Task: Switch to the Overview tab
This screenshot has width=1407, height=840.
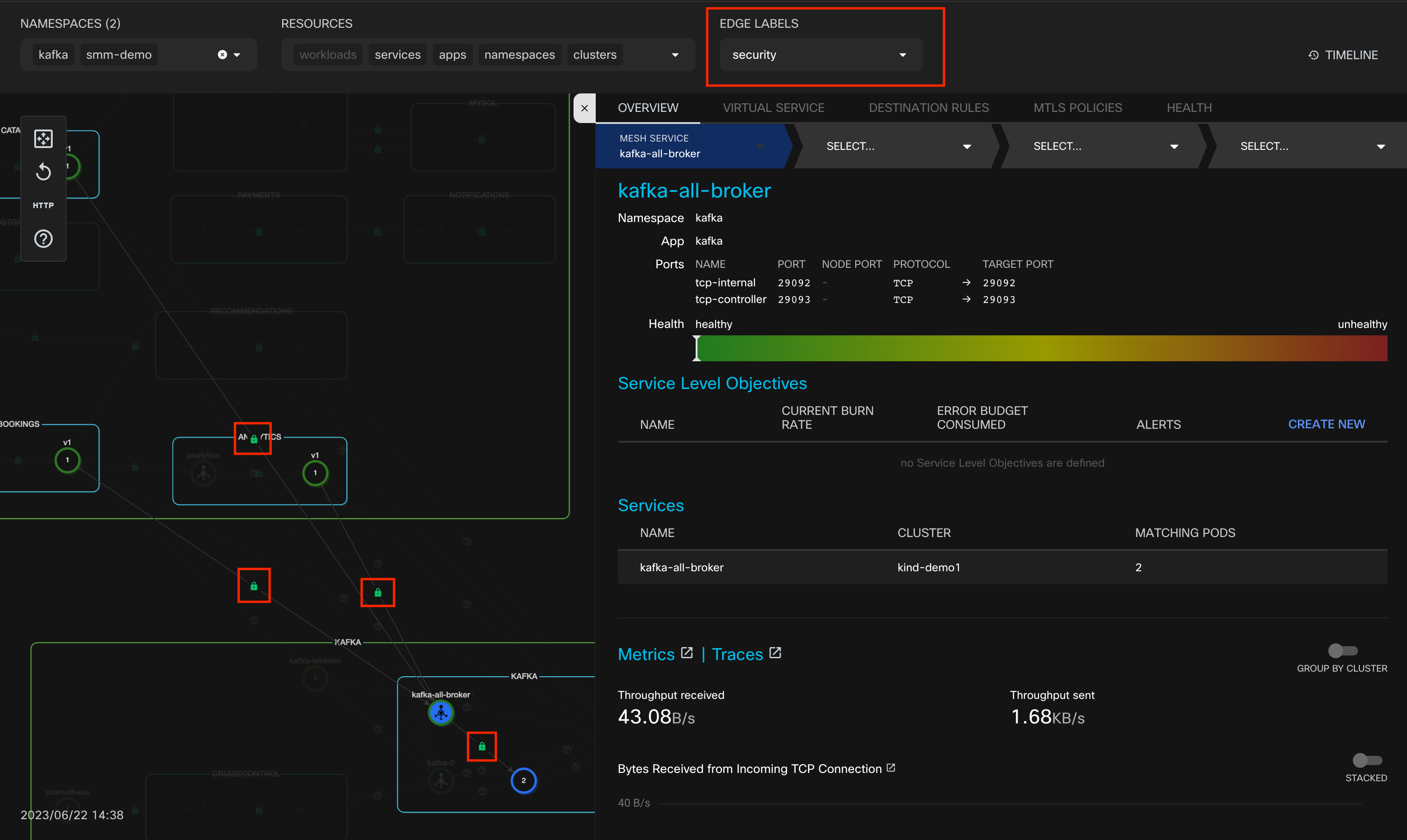Action: [x=648, y=108]
